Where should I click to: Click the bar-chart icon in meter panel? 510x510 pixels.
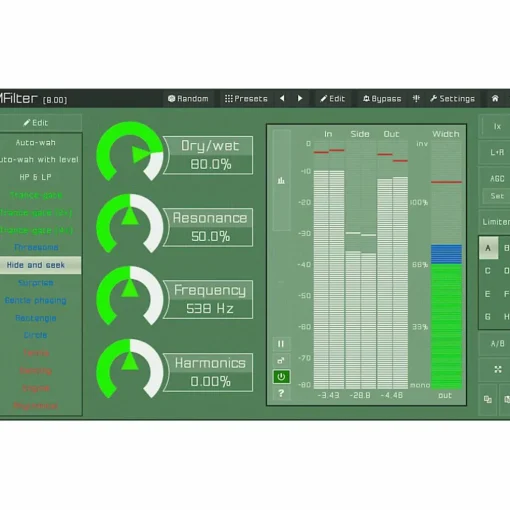pyautogui.click(x=281, y=180)
